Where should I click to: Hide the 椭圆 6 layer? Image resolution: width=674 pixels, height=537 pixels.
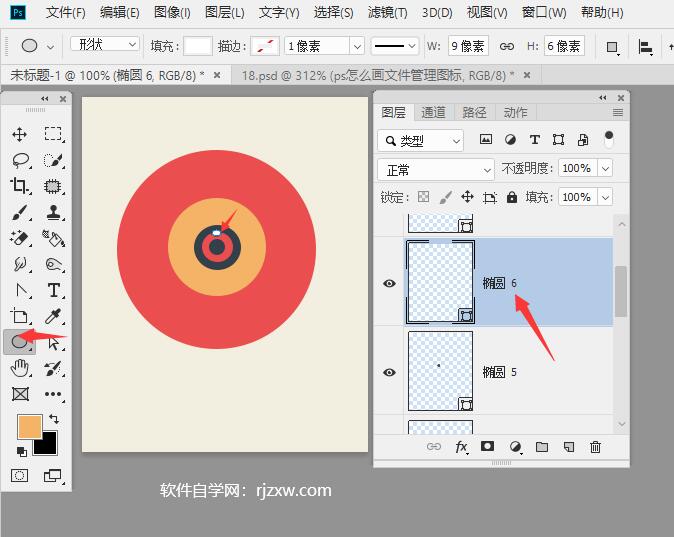(x=389, y=283)
